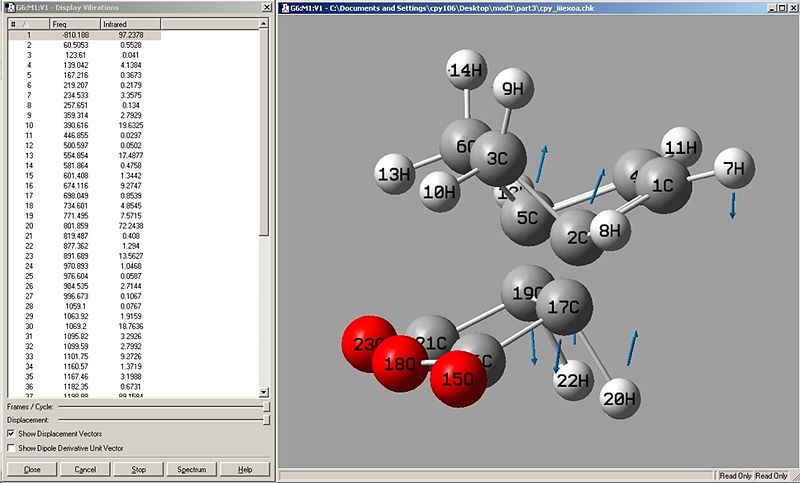
Task: Select mode 2 with frequency 60.5053
Action: (x=84, y=45)
